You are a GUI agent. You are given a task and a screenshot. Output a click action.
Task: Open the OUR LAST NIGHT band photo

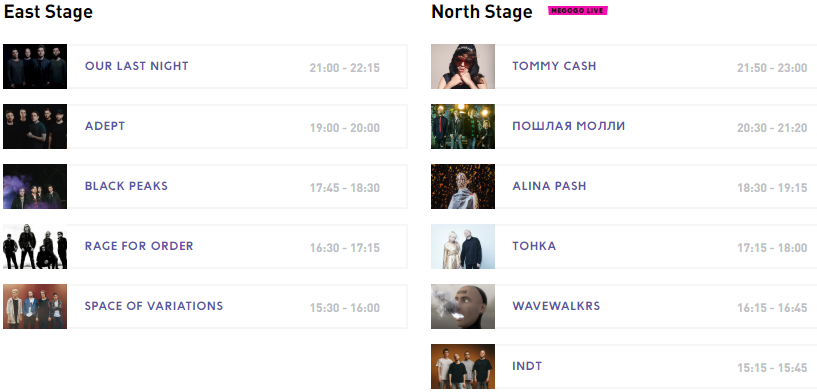pos(35,66)
